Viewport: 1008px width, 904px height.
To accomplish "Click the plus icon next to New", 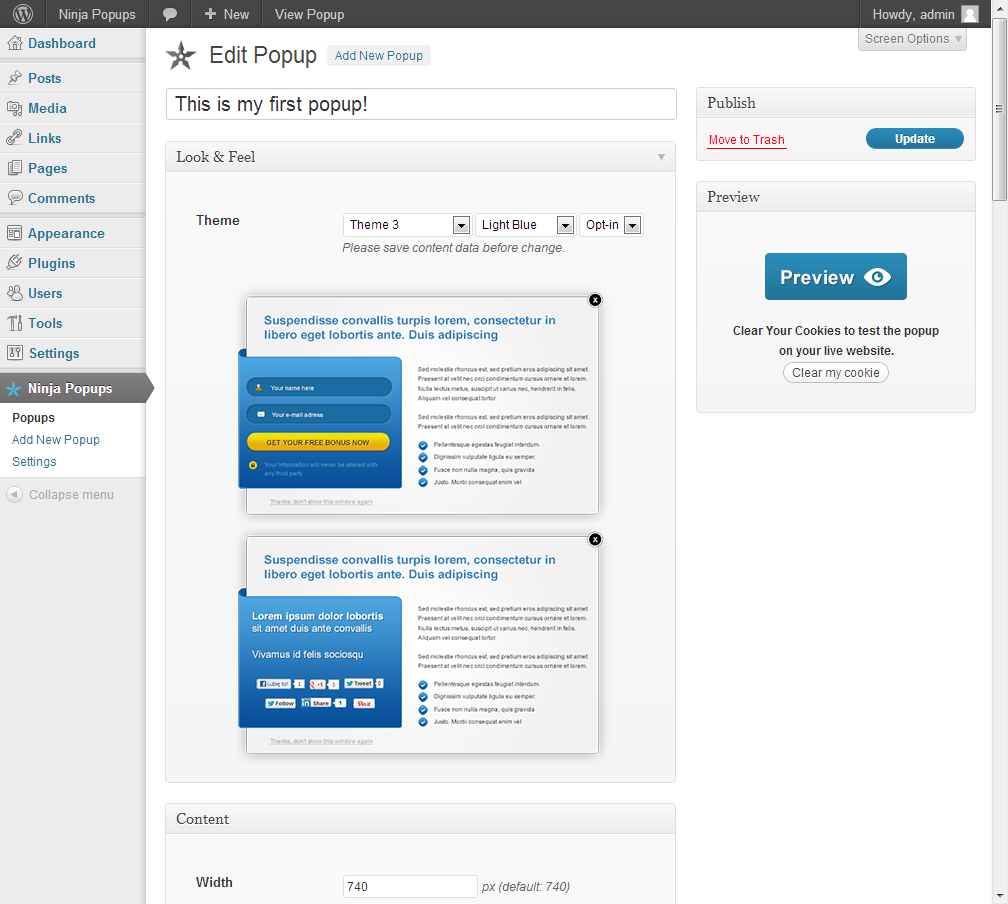I will click(x=210, y=14).
